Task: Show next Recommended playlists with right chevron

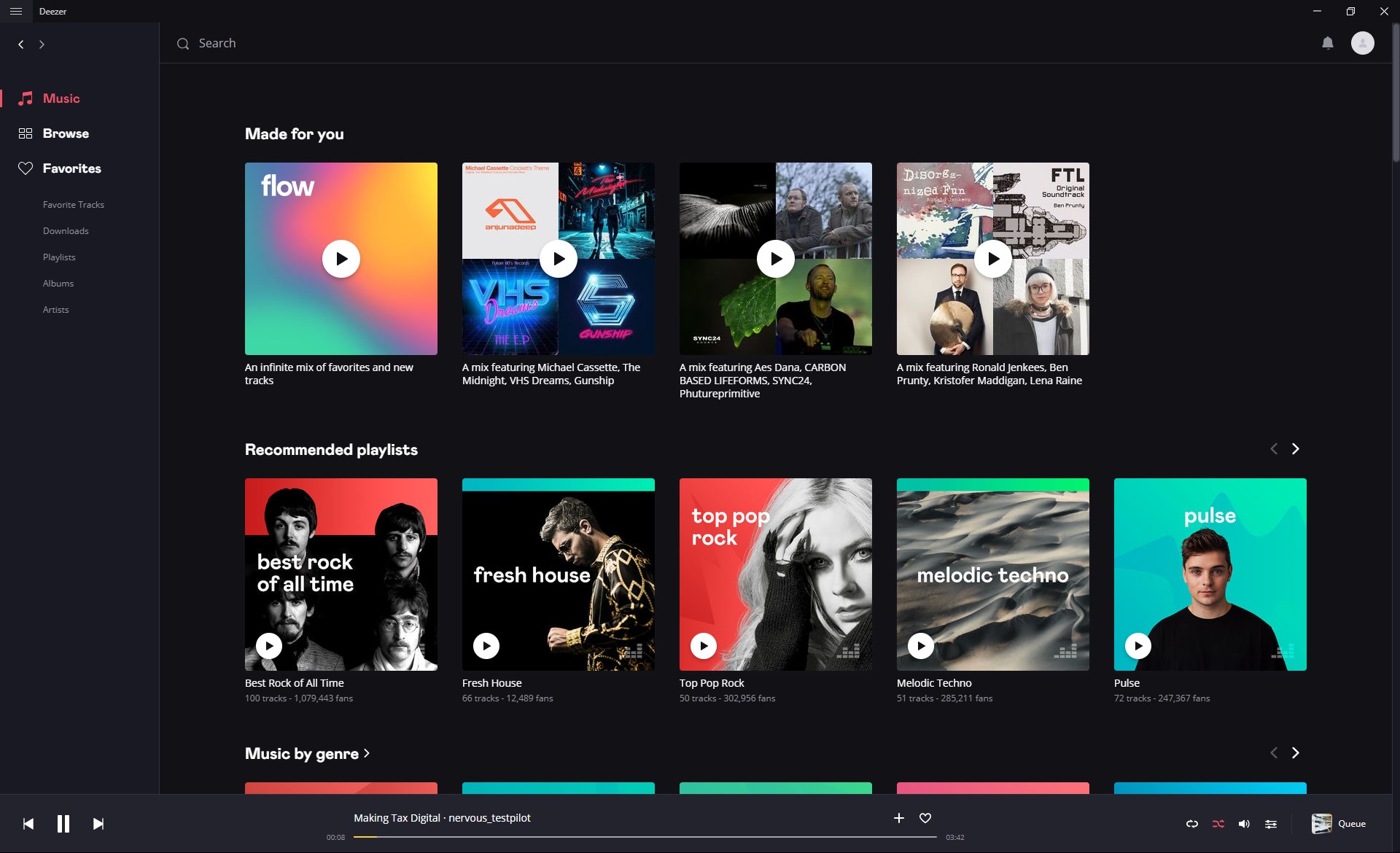Action: (1296, 449)
